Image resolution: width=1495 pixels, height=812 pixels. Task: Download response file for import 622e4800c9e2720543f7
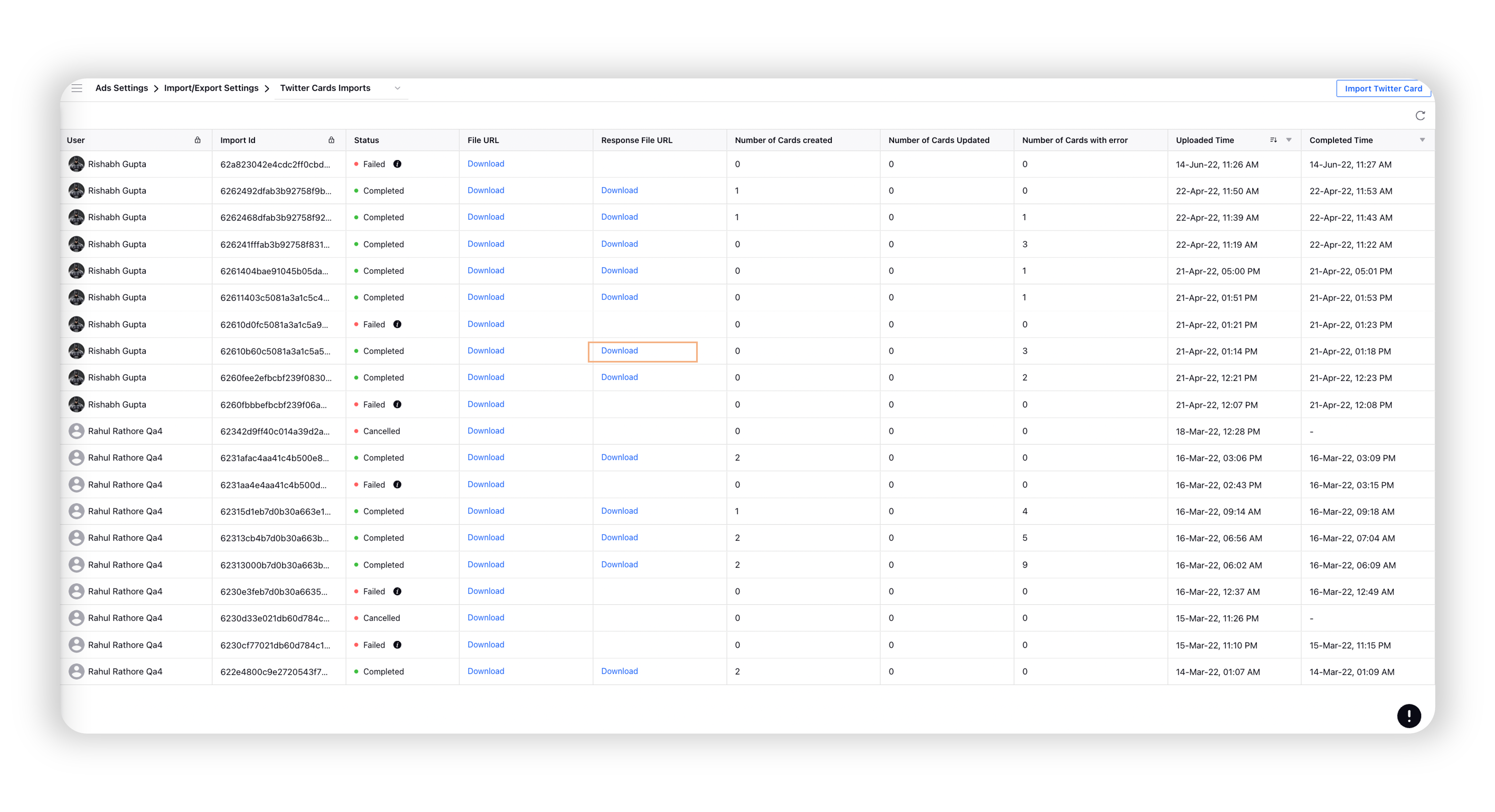point(619,671)
